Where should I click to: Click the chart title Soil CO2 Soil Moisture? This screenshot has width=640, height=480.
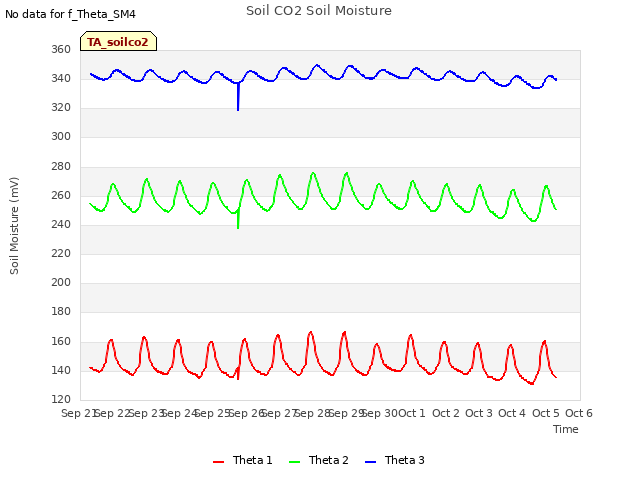[x=319, y=11]
